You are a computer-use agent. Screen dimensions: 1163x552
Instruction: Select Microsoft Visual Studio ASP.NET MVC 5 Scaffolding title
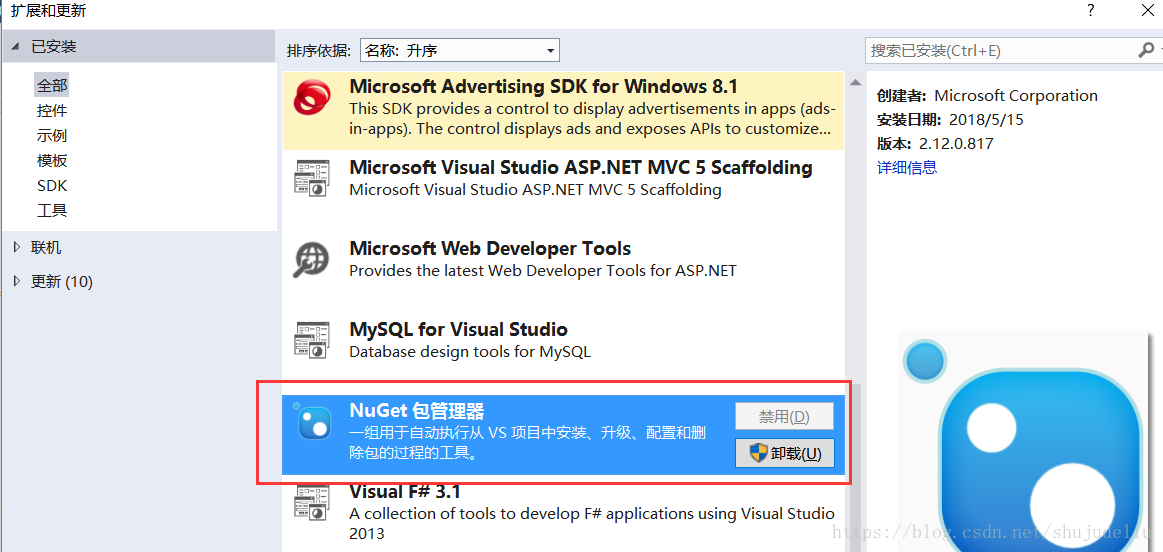point(581,168)
